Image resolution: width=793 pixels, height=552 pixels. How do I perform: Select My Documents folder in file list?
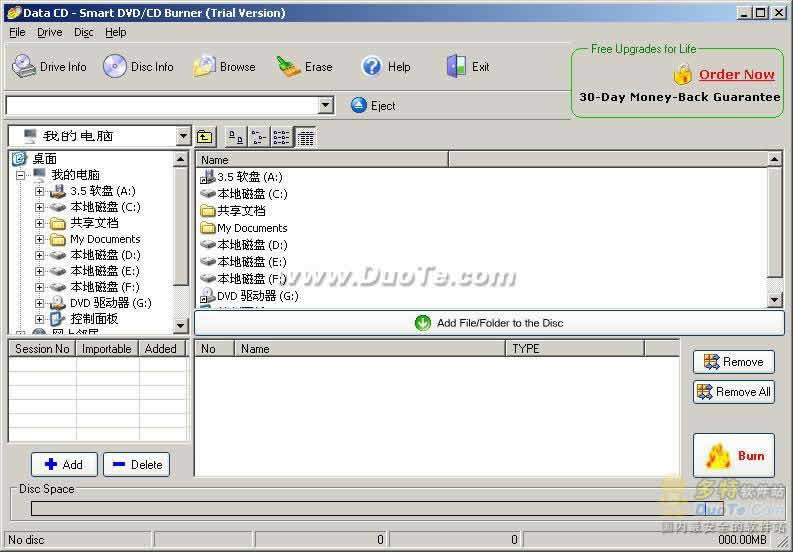pyautogui.click(x=244, y=228)
